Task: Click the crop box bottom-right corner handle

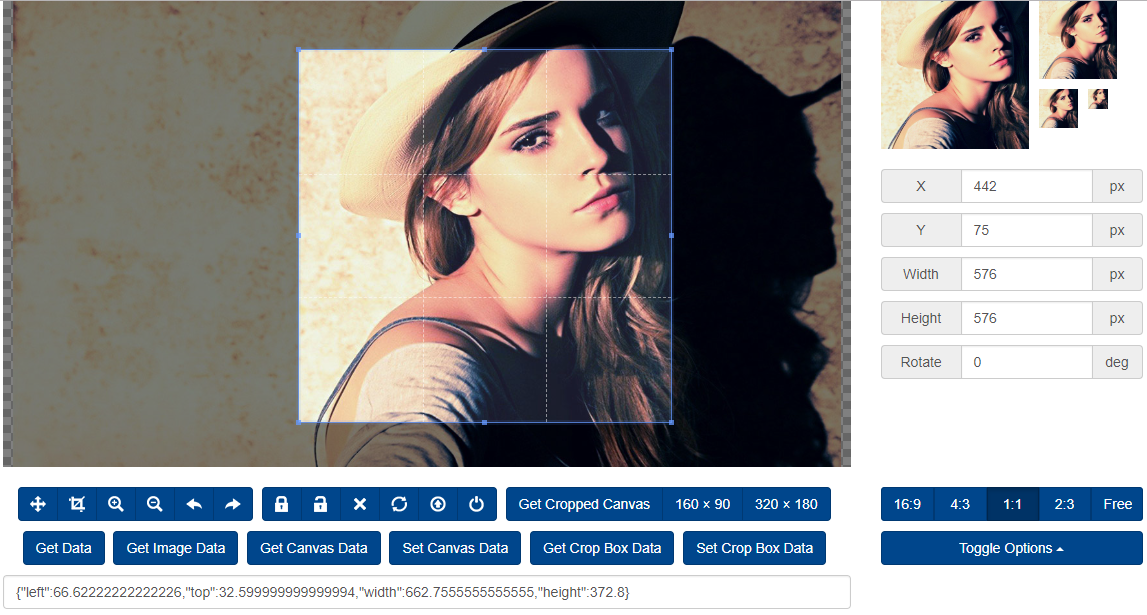Action: pyautogui.click(x=672, y=422)
